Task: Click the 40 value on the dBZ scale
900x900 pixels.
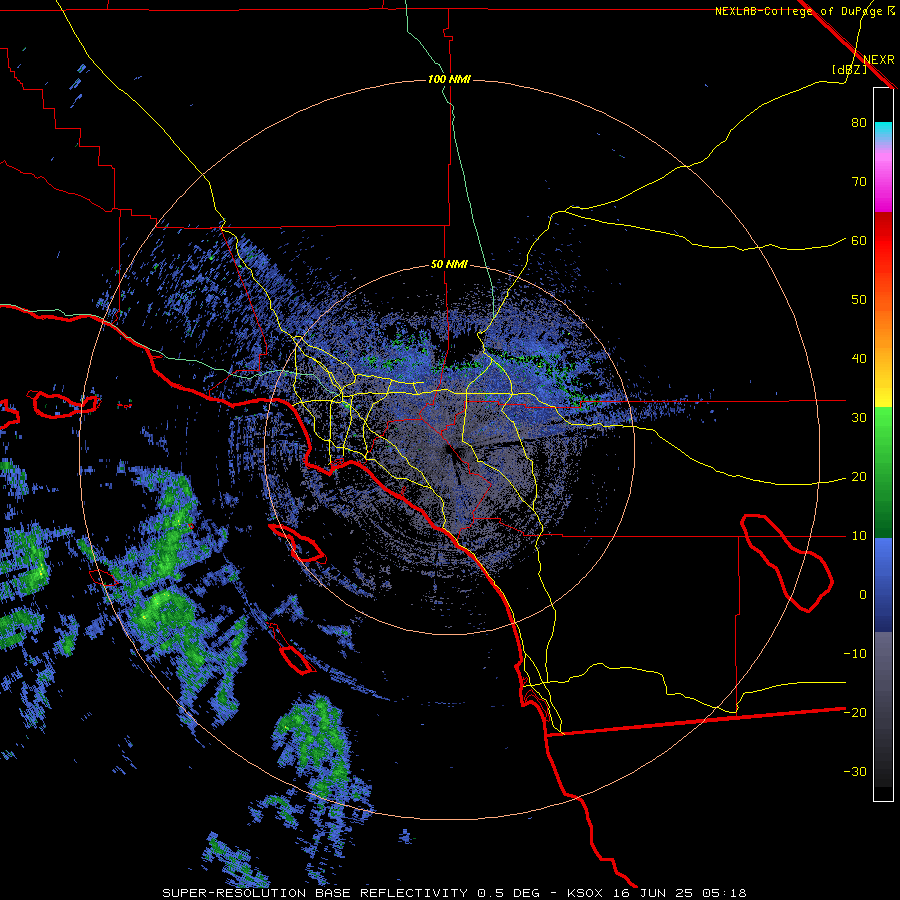Action: [x=859, y=359]
